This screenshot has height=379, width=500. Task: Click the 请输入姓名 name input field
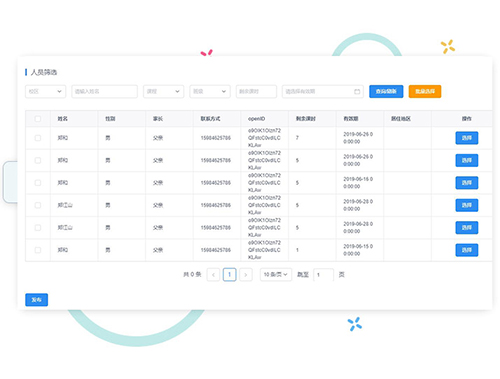(x=104, y=91)
